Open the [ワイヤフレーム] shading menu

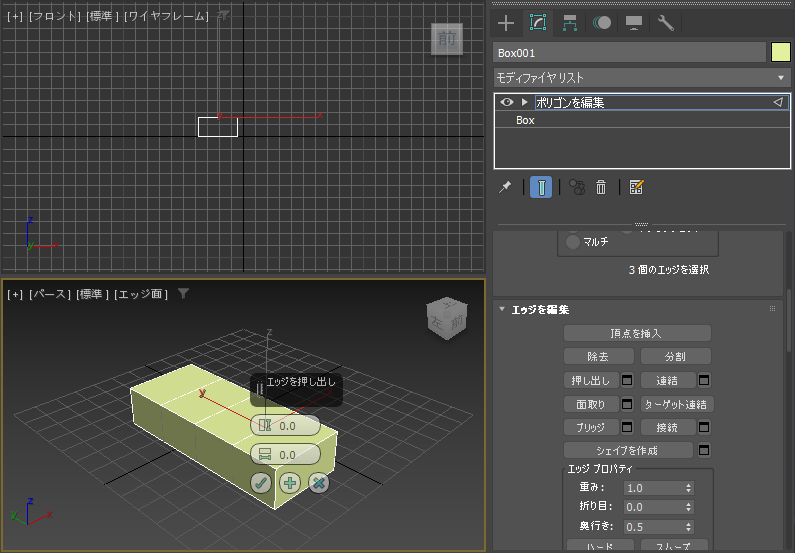(166, 16)
